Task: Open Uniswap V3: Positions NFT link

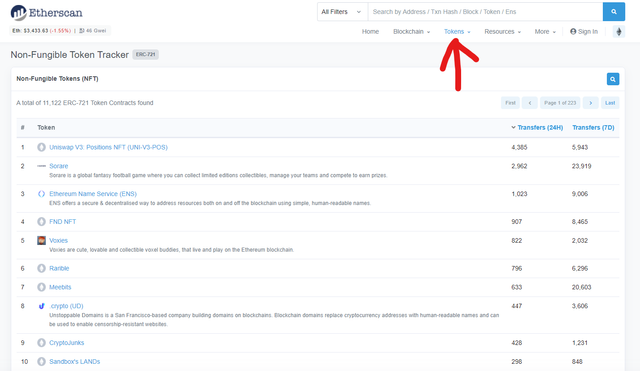Action: [x=109, y=147]
